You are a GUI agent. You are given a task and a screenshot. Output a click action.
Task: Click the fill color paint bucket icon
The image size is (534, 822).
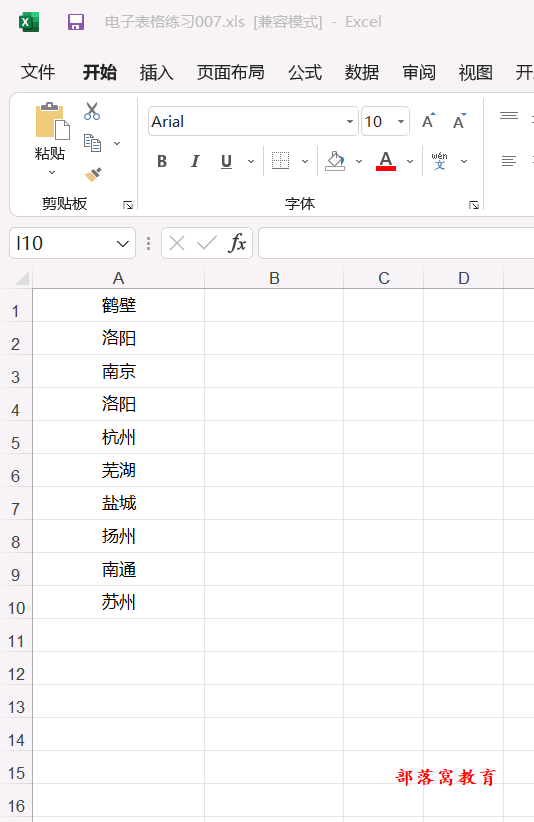pos(335,161)
